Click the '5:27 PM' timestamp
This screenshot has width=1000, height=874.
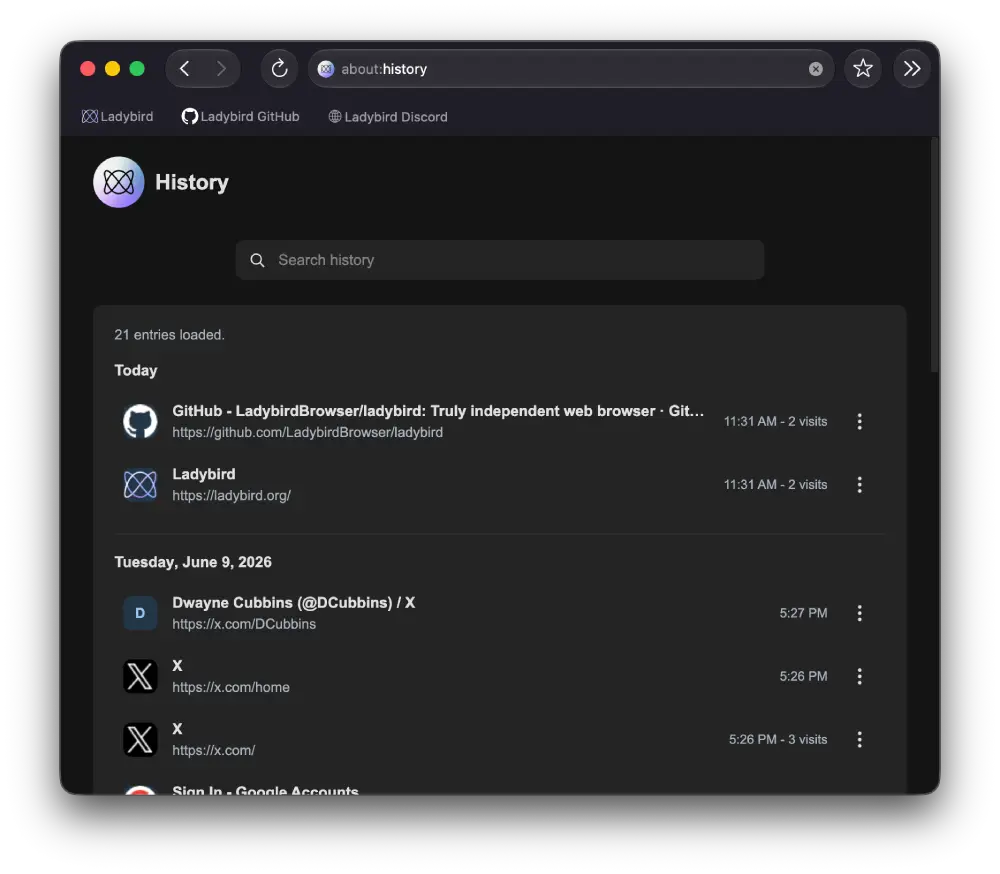[x=804, y=613]
